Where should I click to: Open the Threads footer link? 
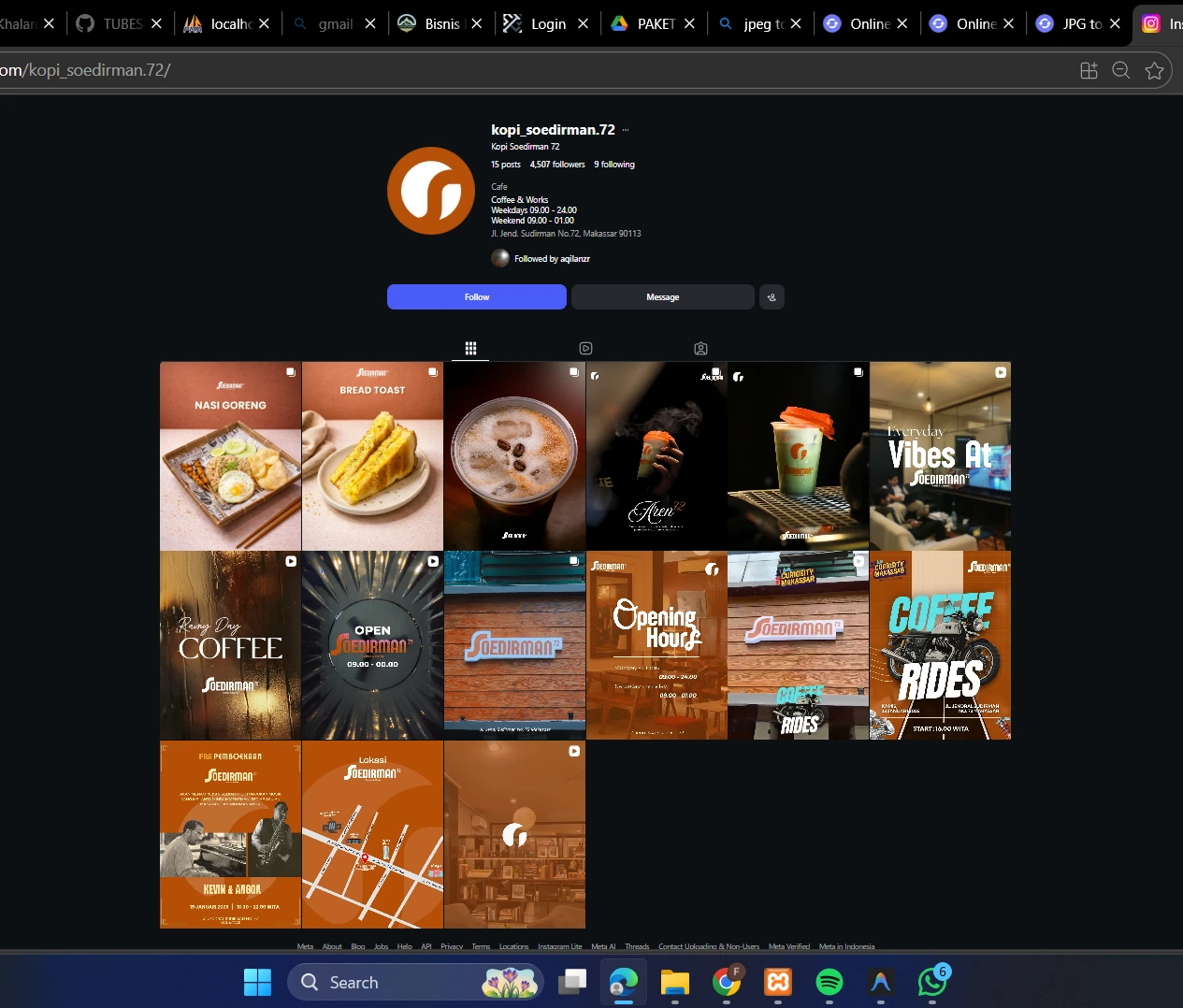coord(637,946)
